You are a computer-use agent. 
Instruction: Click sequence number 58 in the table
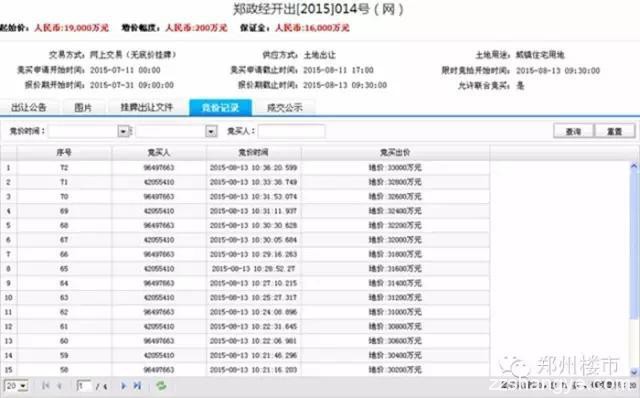[64, 370]
